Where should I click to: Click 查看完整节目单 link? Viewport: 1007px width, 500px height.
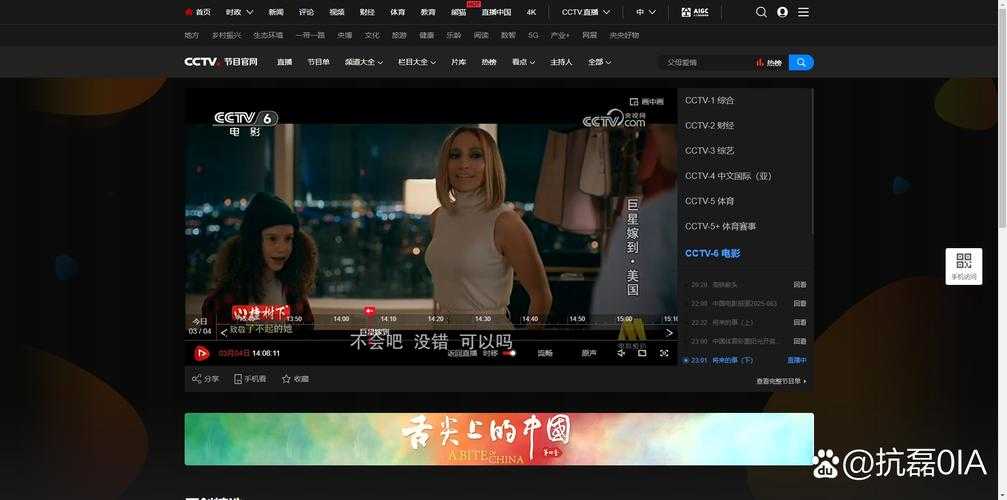pos(781,381)
